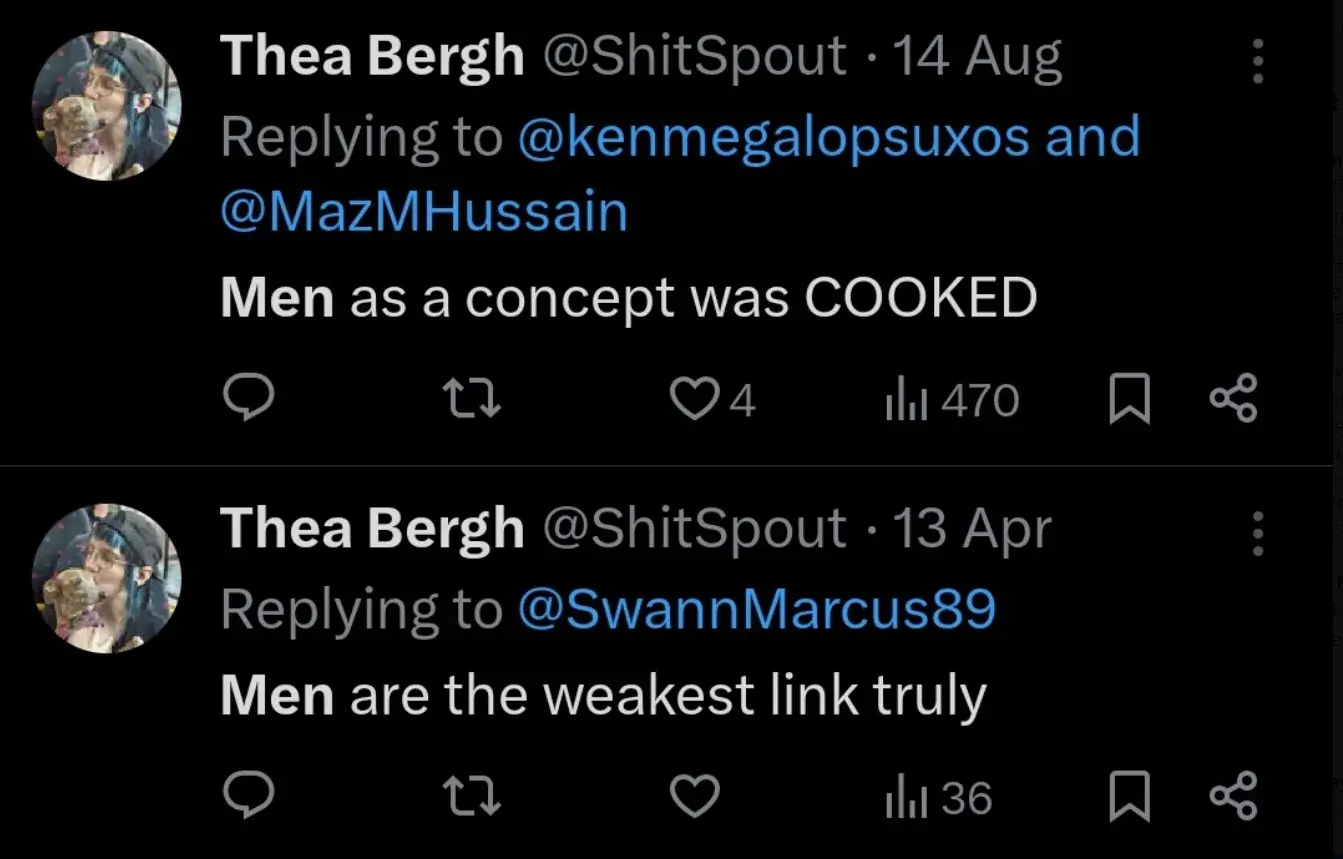Screen dimensions: 1343x859
Task: Retweet the 'Men as a concept' tweet
Action: [x=472, y=400]
